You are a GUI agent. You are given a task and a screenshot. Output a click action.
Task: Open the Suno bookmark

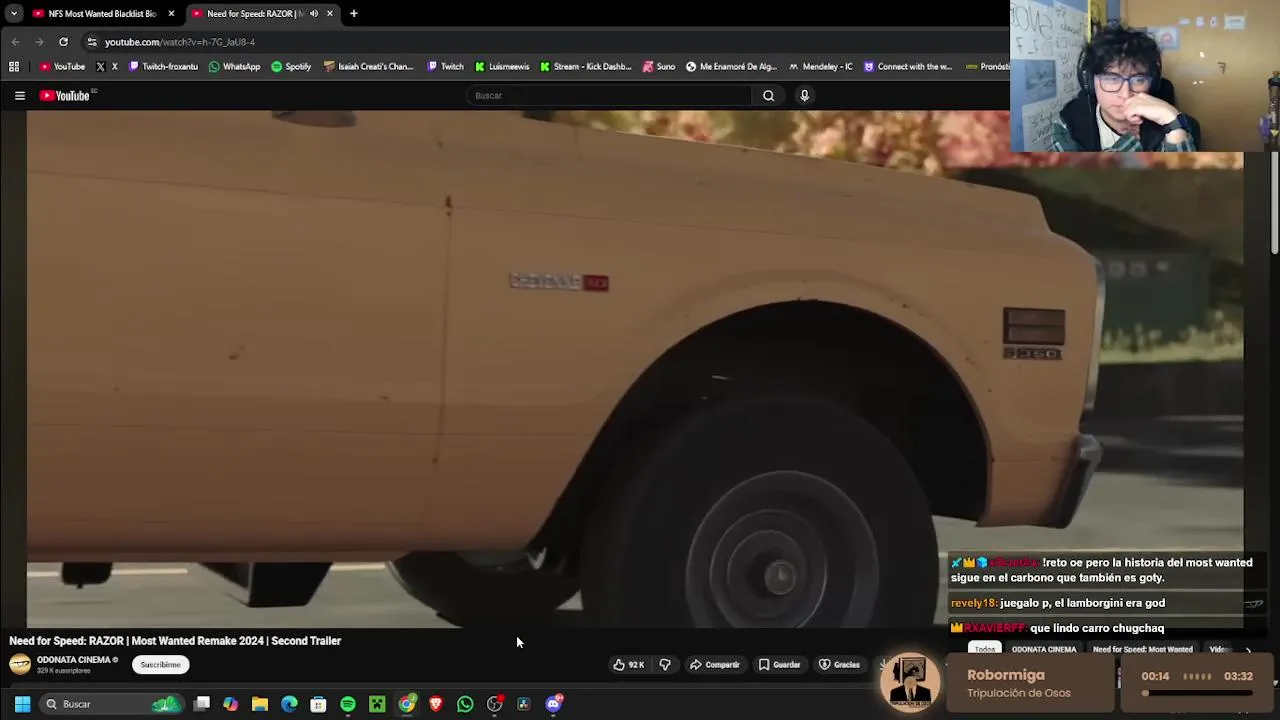(659, 67)
